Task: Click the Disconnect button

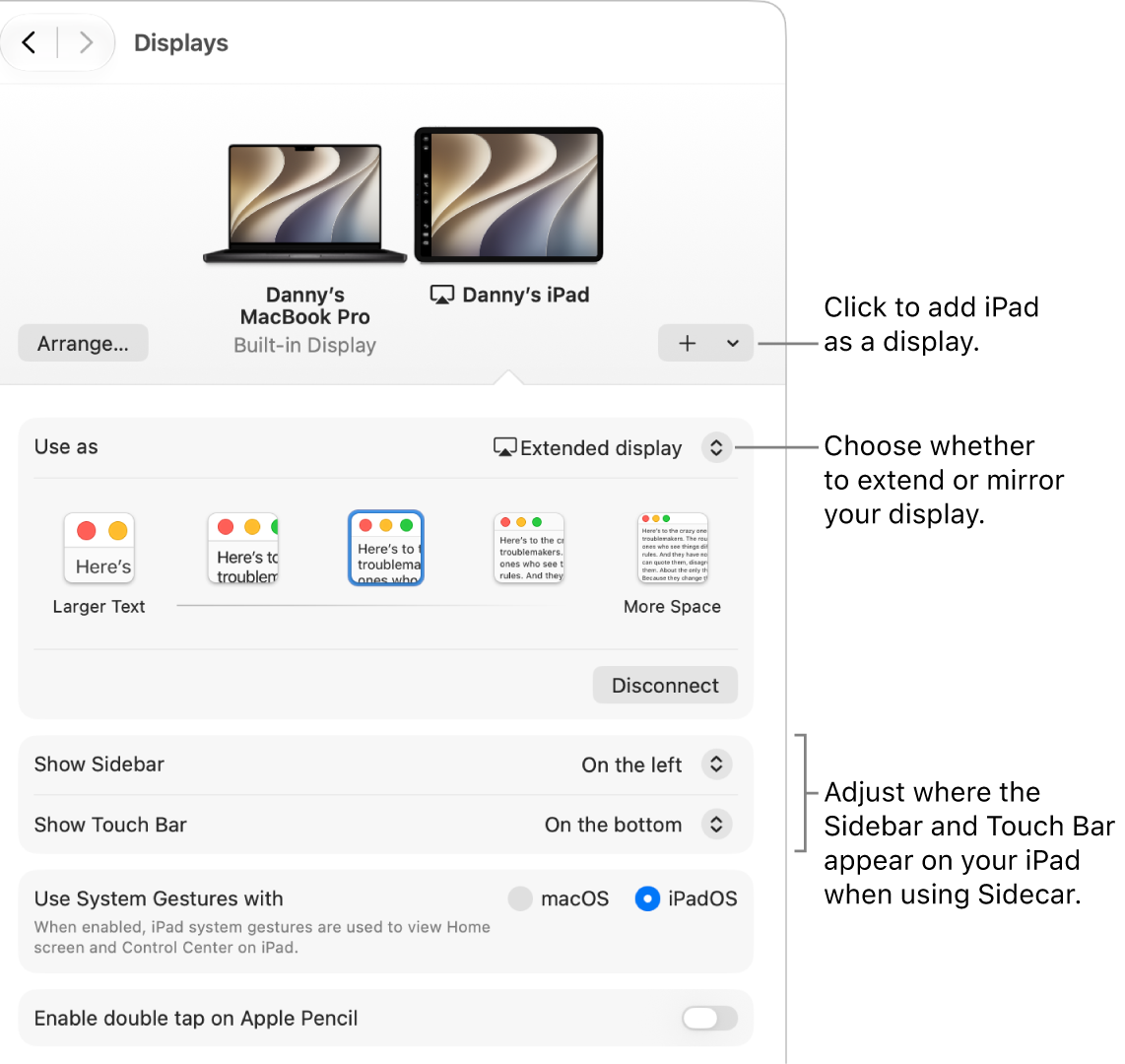Action: [x=665, y=685]
